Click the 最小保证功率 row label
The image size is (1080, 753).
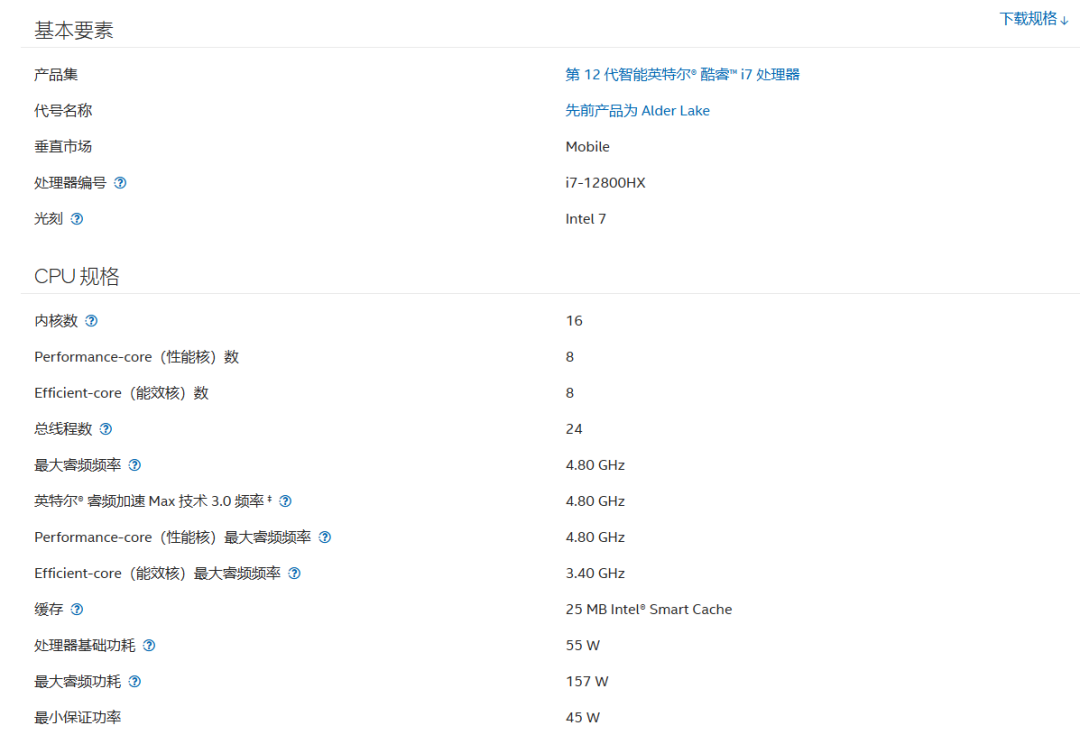(x=77, y=717)
